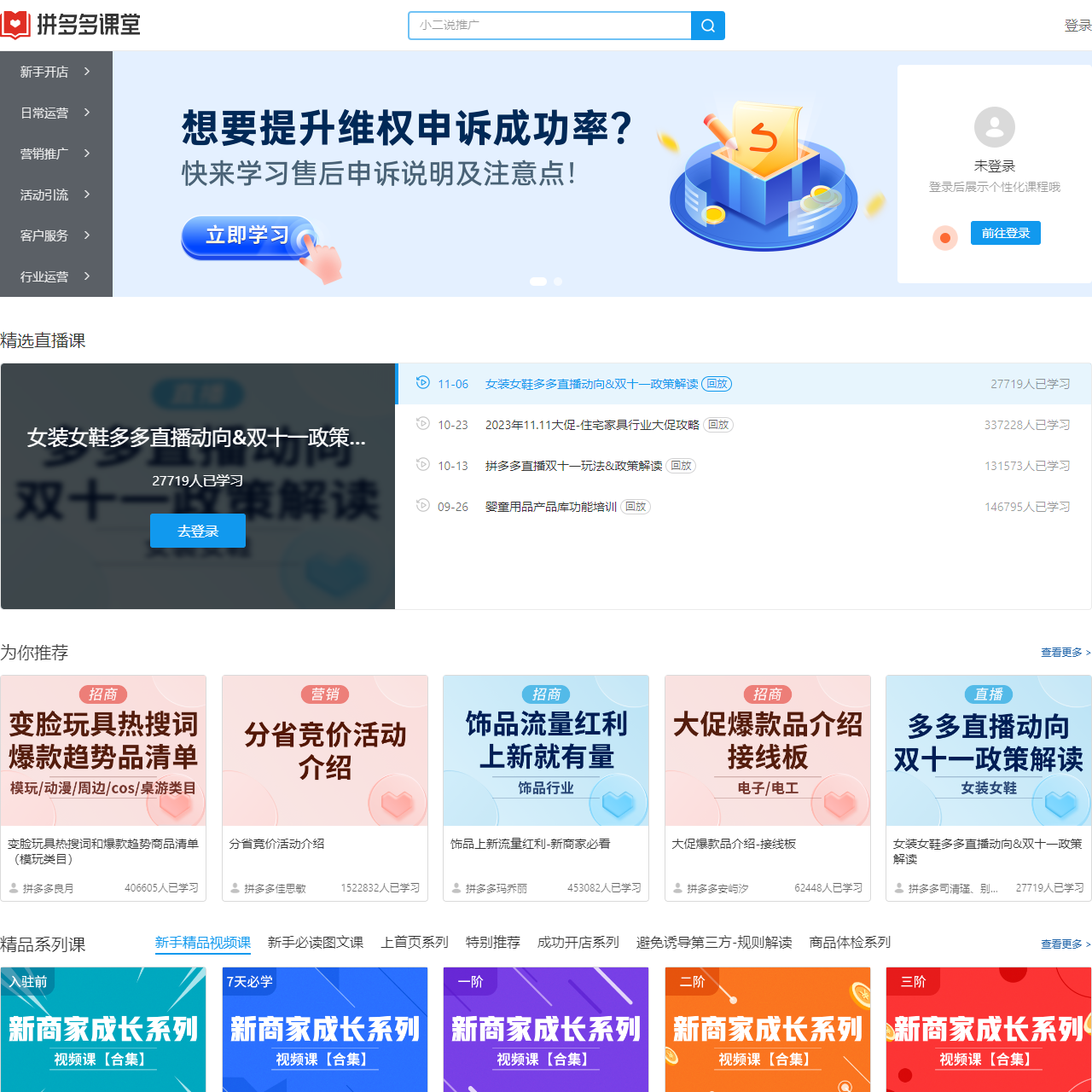
Task: Select the second carousel pagination dot
Action: tap(558, 282)
